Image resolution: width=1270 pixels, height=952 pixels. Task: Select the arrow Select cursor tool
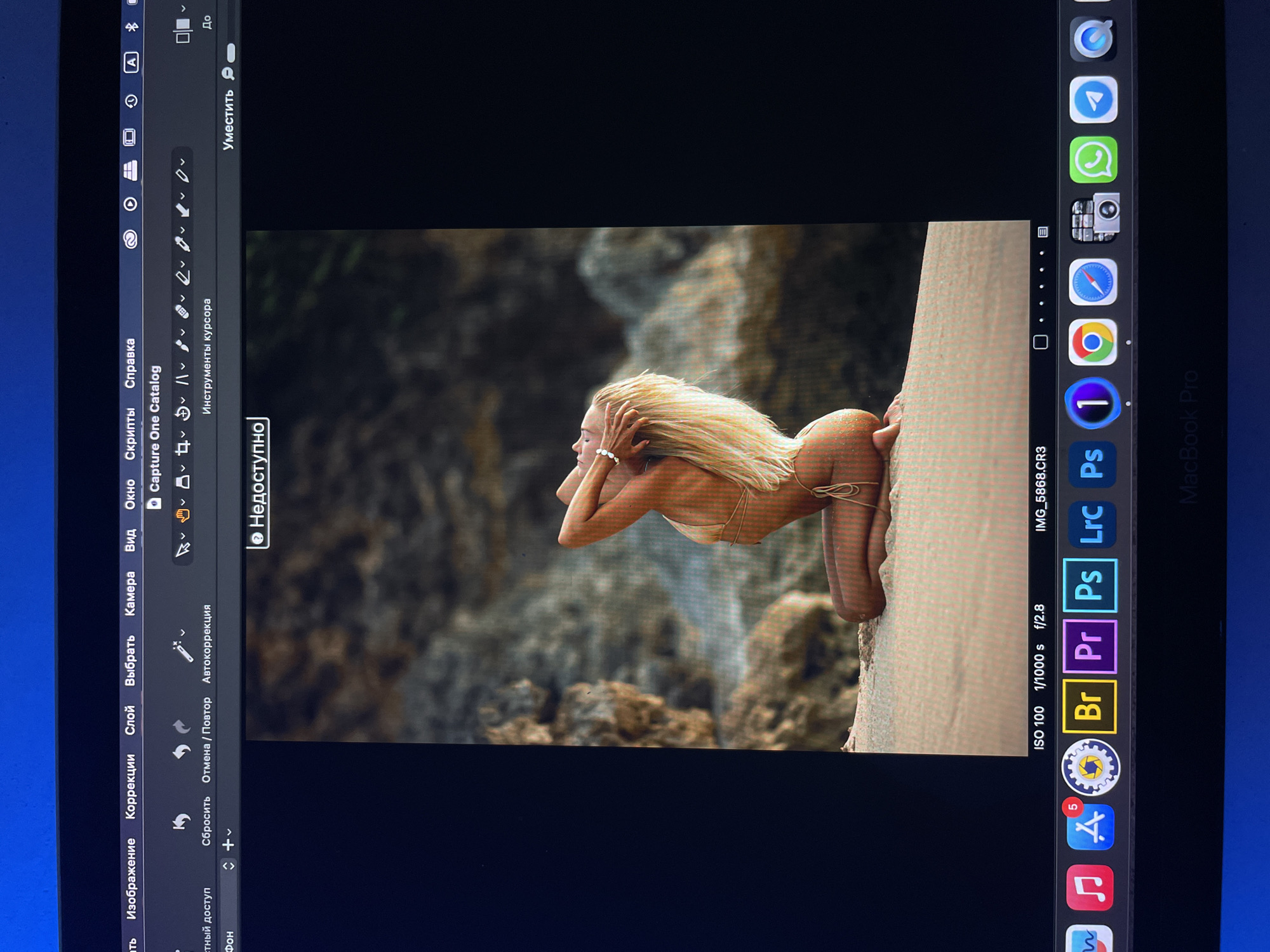tap(182, 550)
